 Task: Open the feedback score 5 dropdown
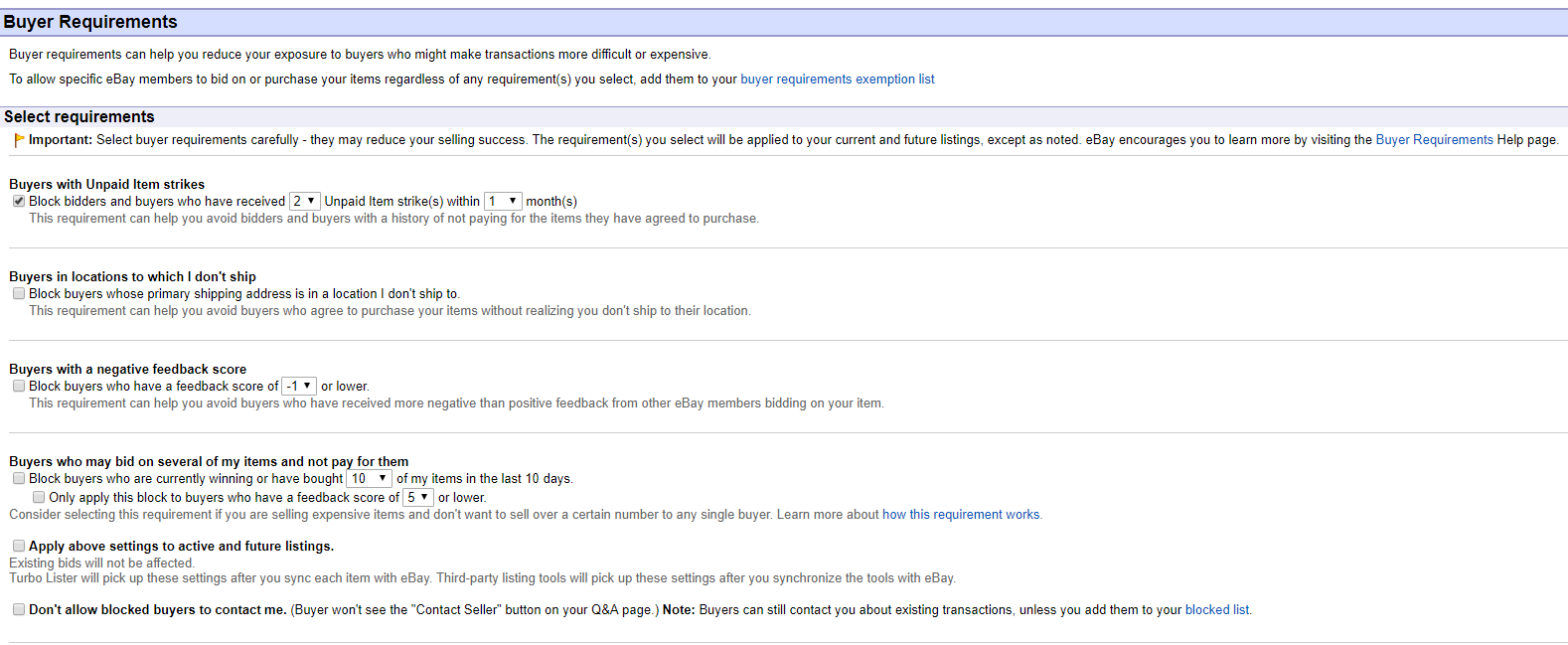pos(418,497)
